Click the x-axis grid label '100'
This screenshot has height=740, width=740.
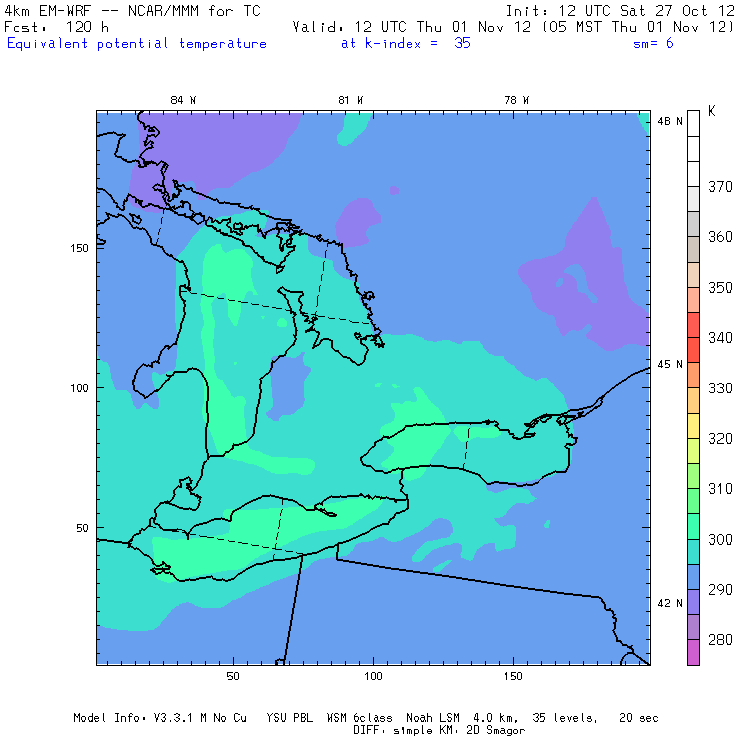click(373, 676)
